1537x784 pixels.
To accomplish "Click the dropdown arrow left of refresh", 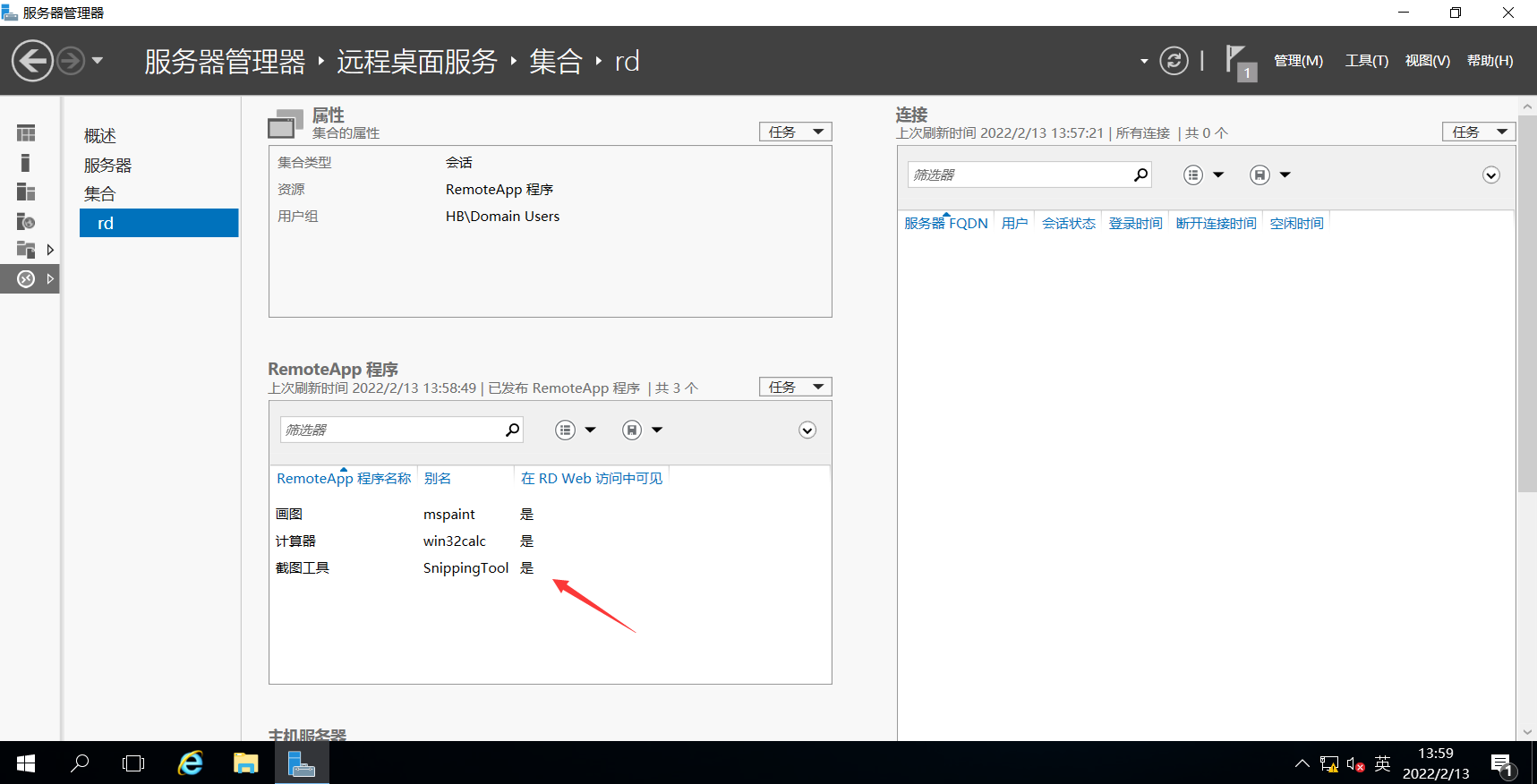I will tap(1144, 61).
